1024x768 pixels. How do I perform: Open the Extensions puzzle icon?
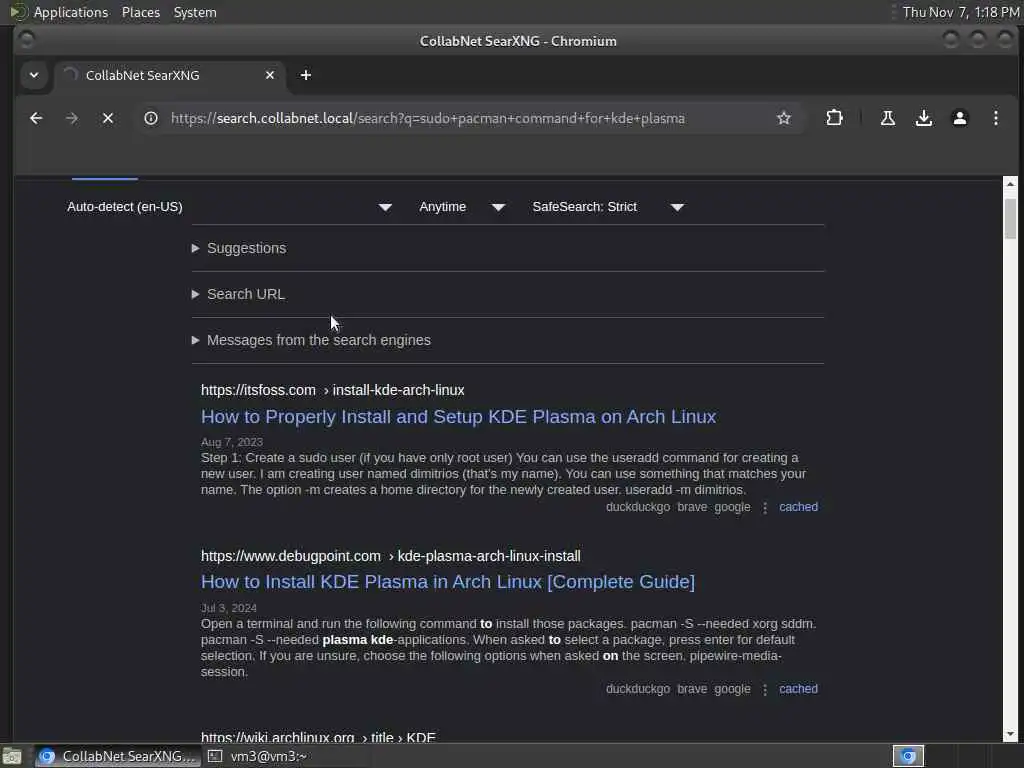(x=834, y=118)
